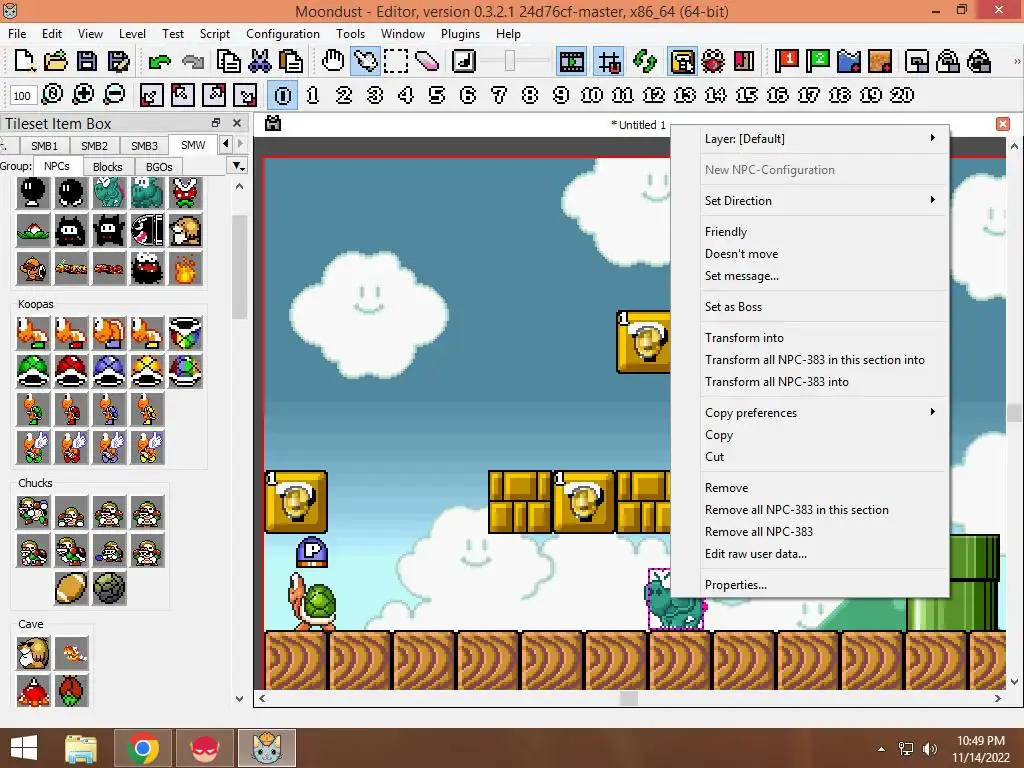The image size is (1024, 768).
Task: Switch to section 1
Action: tap(313, 95)
